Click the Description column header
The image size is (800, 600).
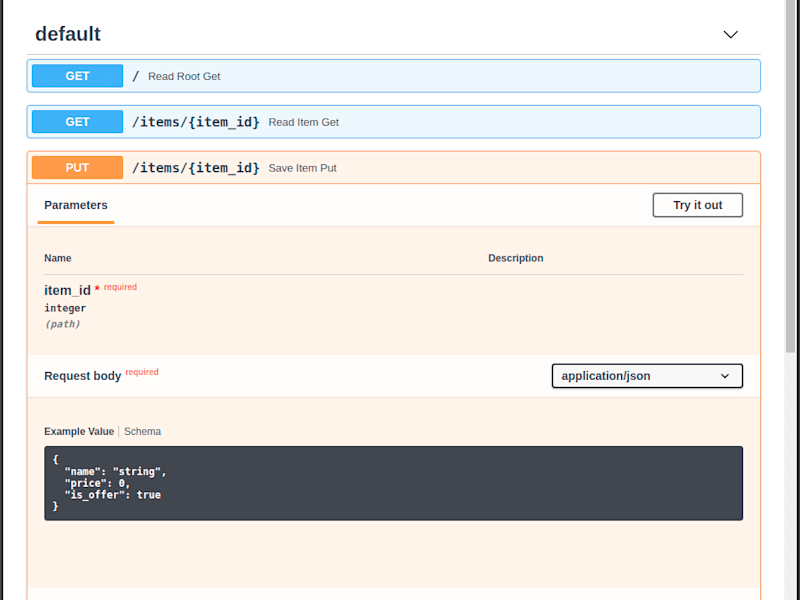point(516,258)
